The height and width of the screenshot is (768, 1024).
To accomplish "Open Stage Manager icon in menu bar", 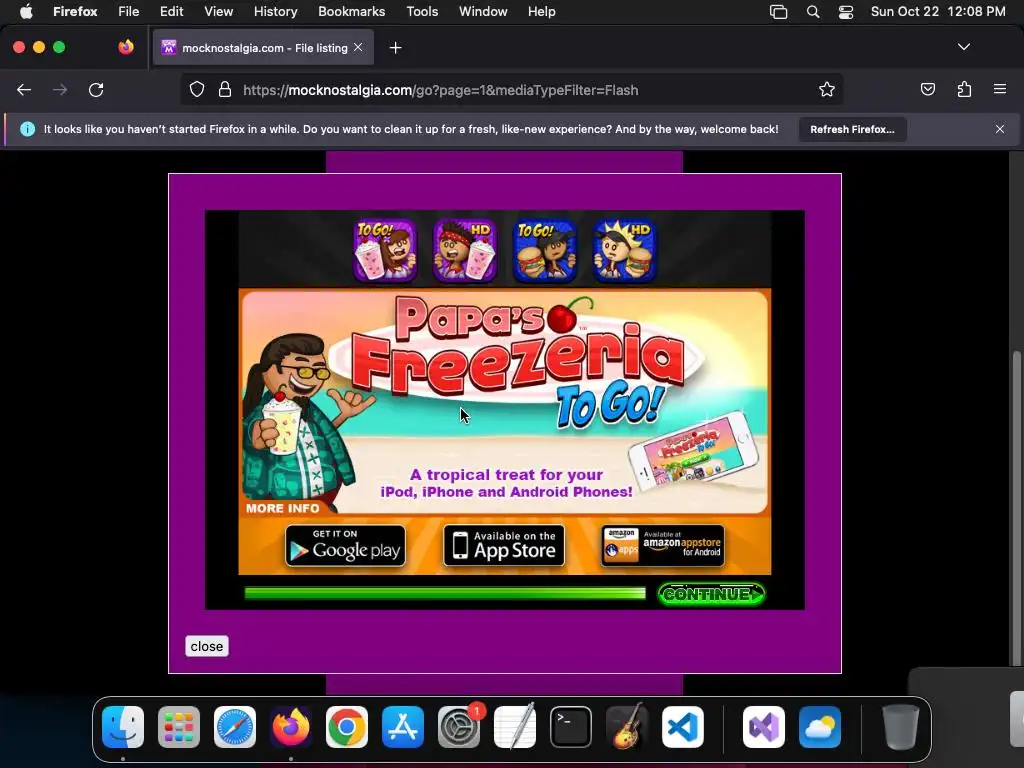I will pyautogui.click(x=778, y=12).
